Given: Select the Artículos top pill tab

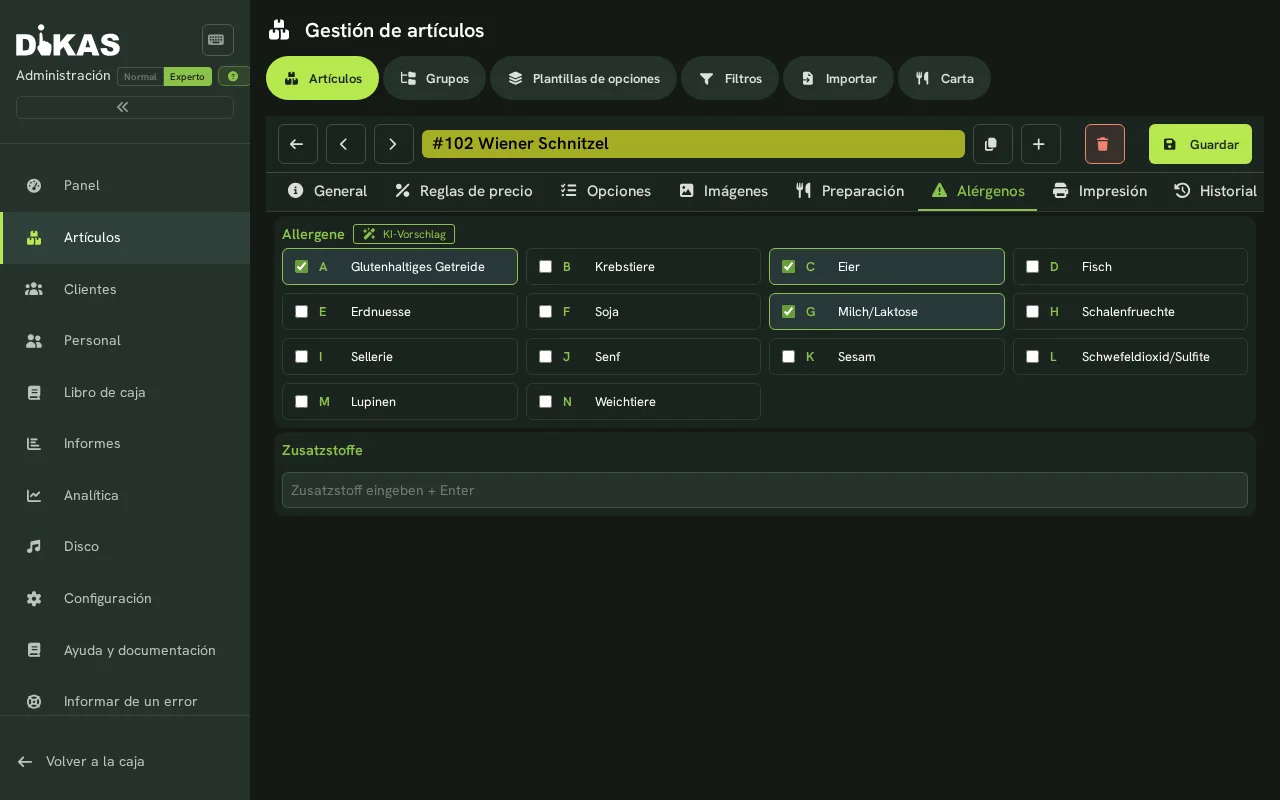Looking at the screenshot, I should tap(322, 78).
